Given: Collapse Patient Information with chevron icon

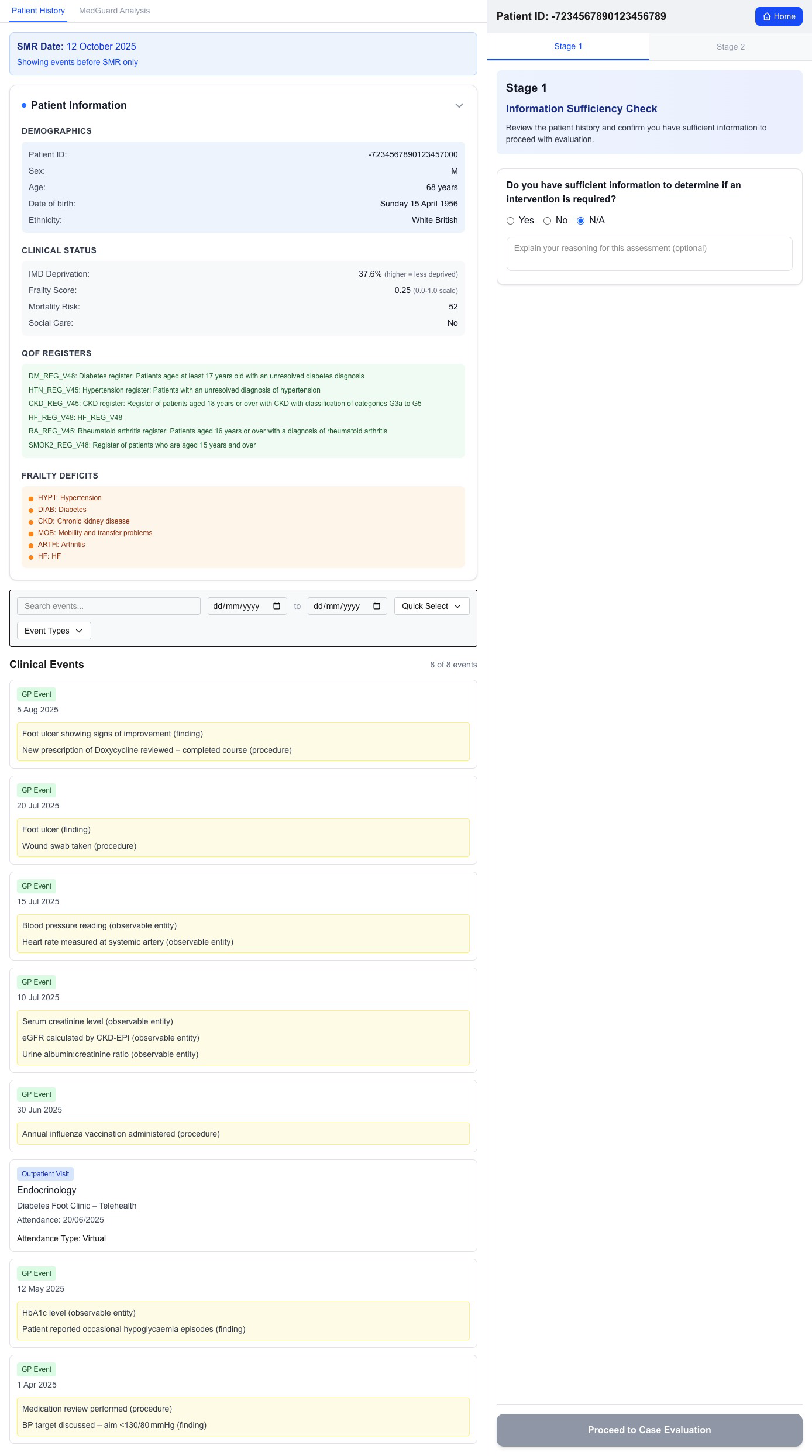Looking at the screenshot, I should 459,106.
